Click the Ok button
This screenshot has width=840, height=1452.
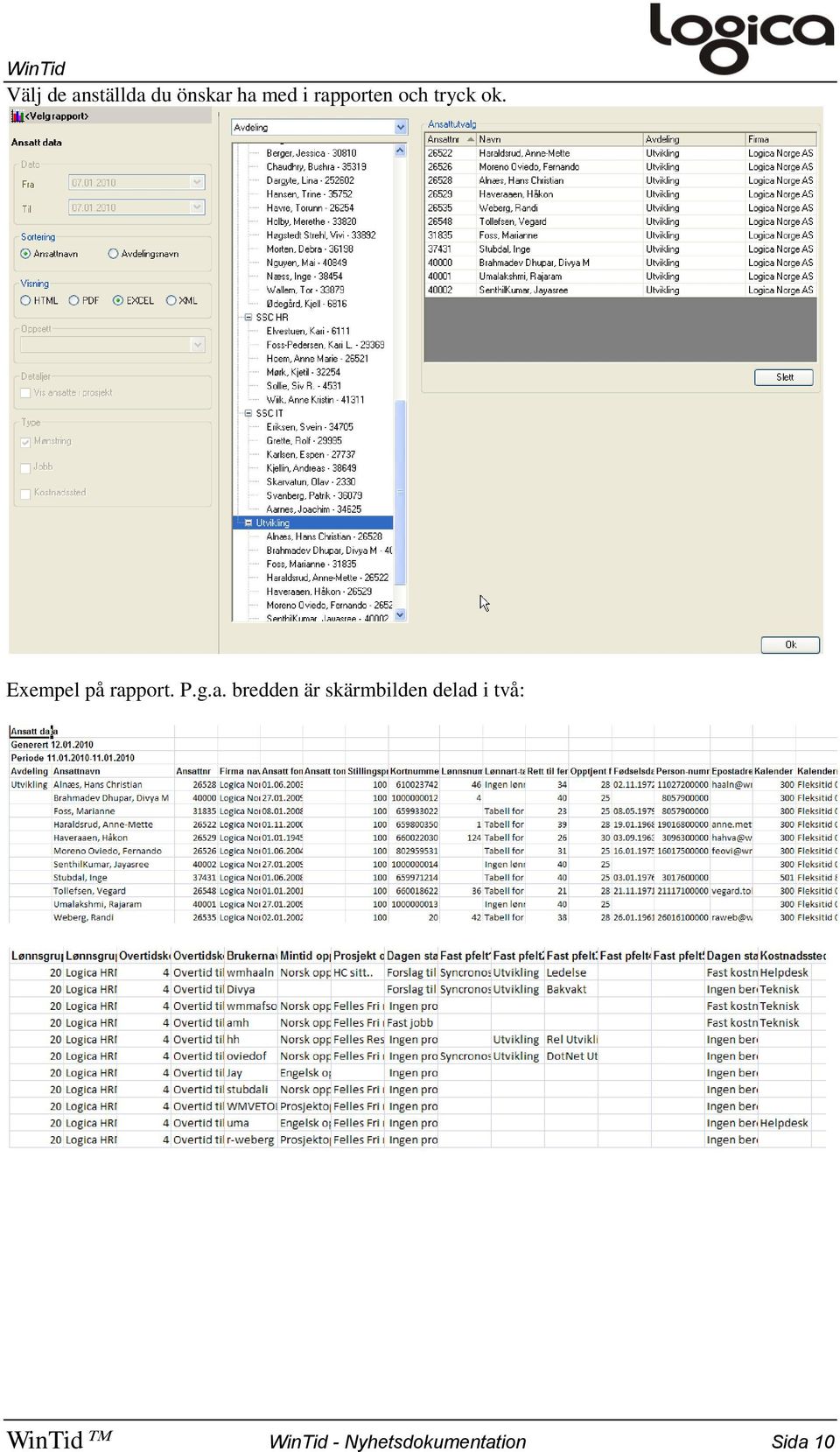790,645
